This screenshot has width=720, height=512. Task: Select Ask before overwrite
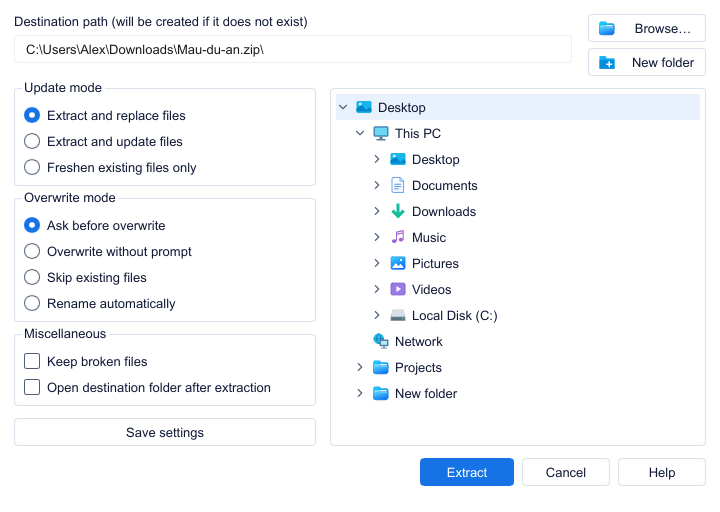coord(32,225)
